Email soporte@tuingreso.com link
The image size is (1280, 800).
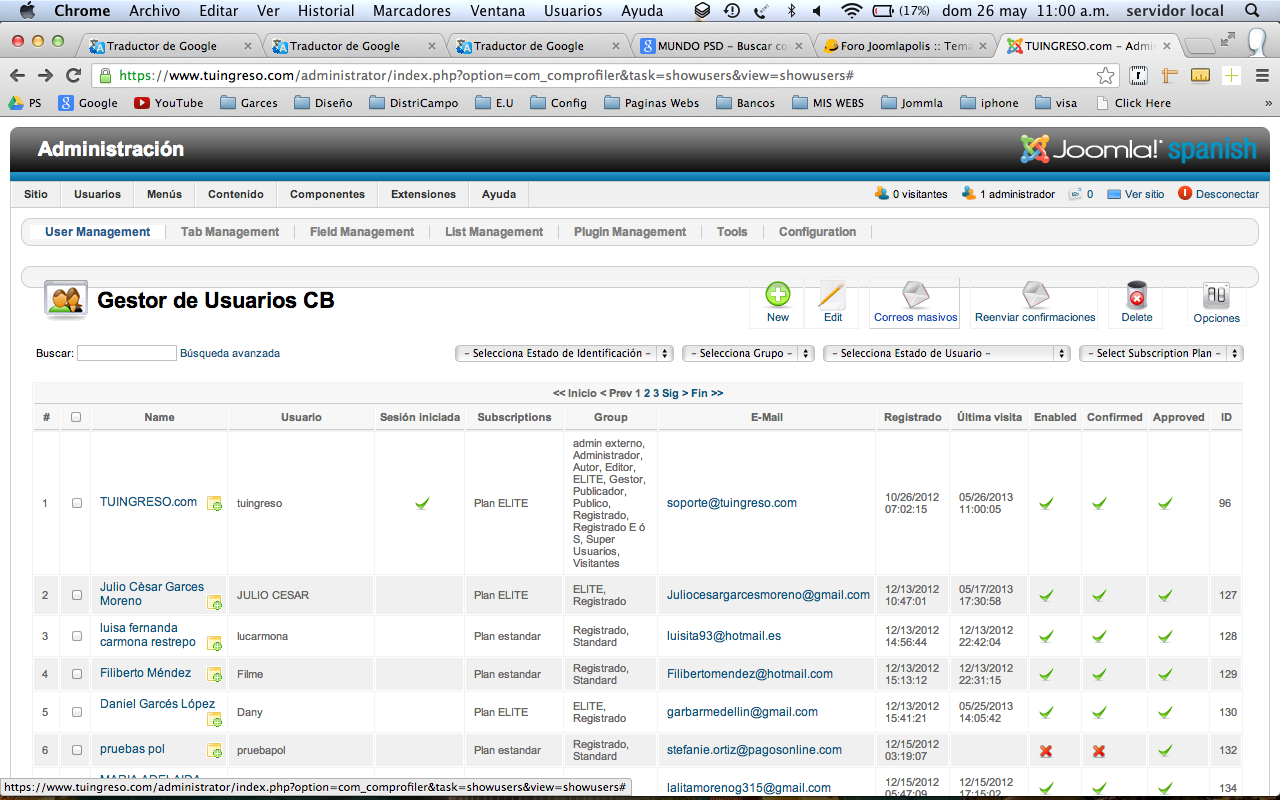tap(732, 503)
